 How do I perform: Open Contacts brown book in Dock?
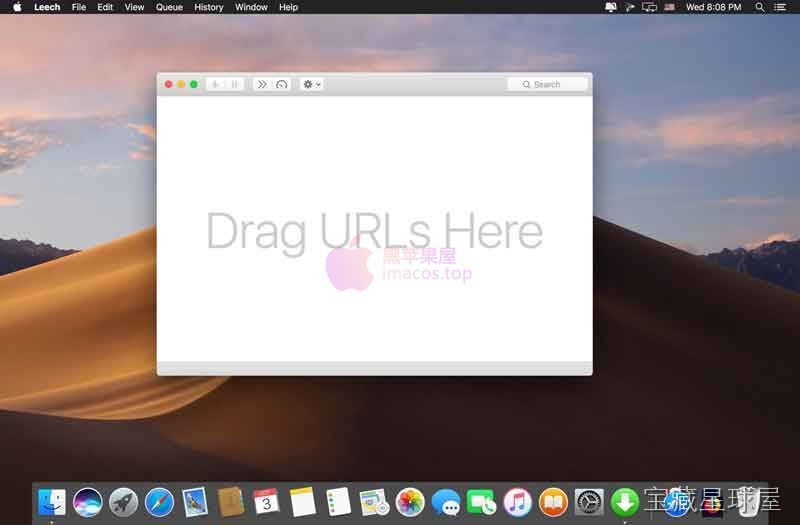click(x=231, y=502)
